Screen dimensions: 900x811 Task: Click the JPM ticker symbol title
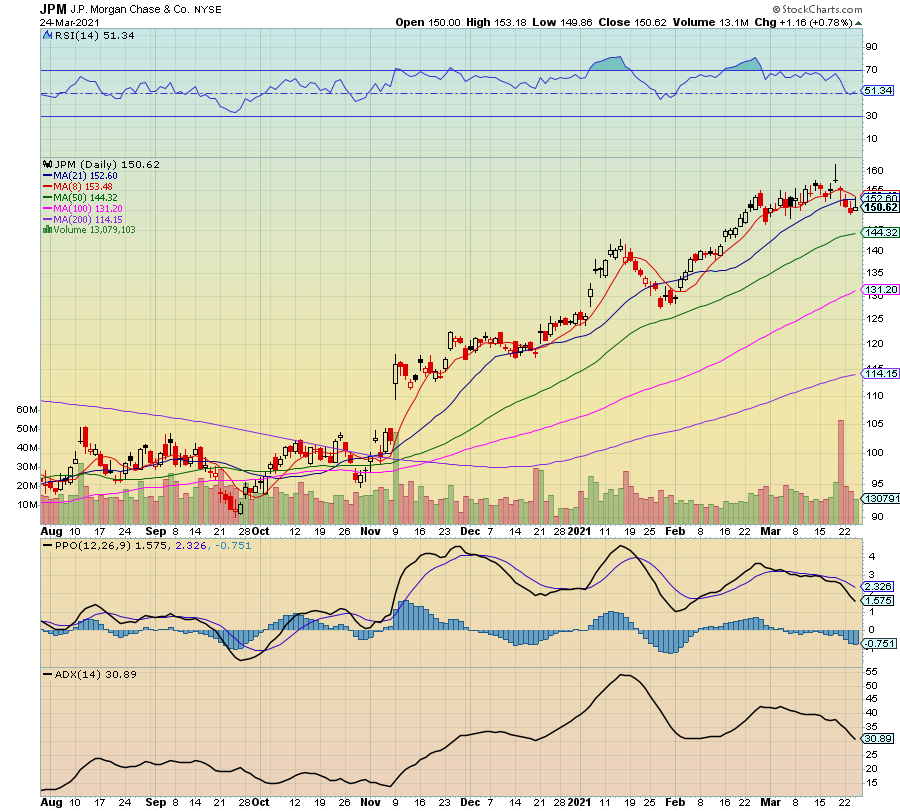[53, 9]
